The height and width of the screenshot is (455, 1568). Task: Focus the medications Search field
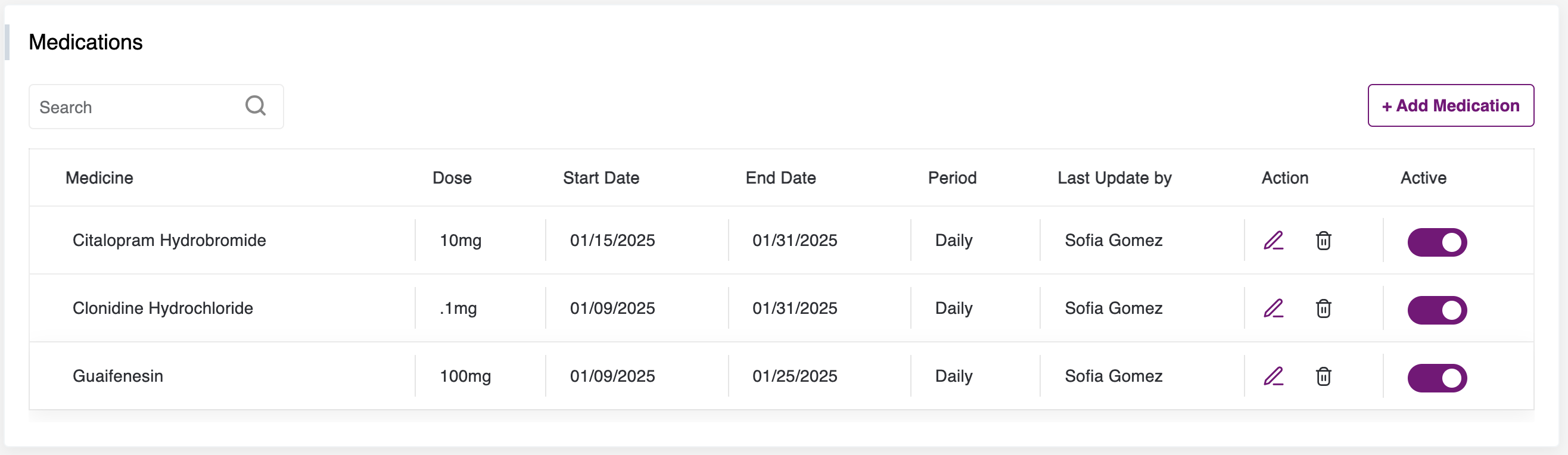point(137,107)
